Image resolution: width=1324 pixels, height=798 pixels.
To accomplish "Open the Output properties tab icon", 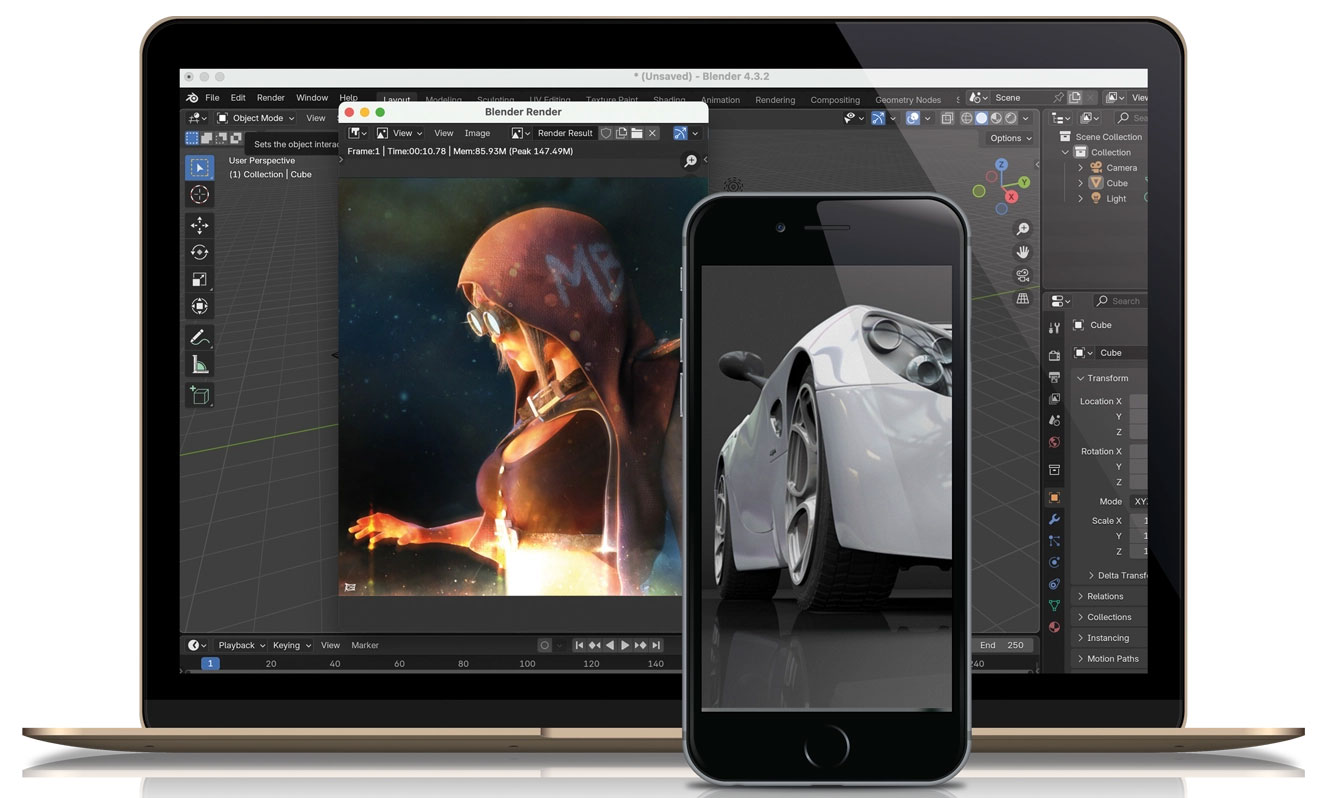I will pos(1054,377).
